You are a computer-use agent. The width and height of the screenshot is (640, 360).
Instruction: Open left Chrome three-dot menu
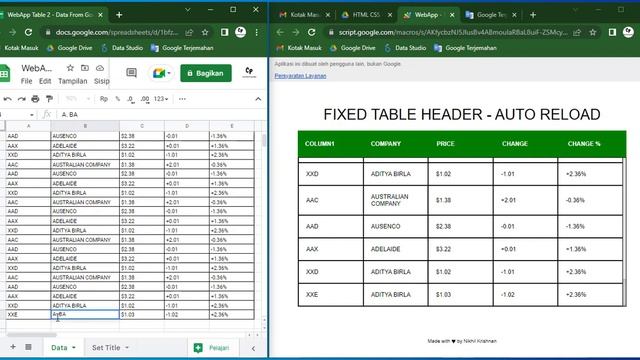[256, 32]
